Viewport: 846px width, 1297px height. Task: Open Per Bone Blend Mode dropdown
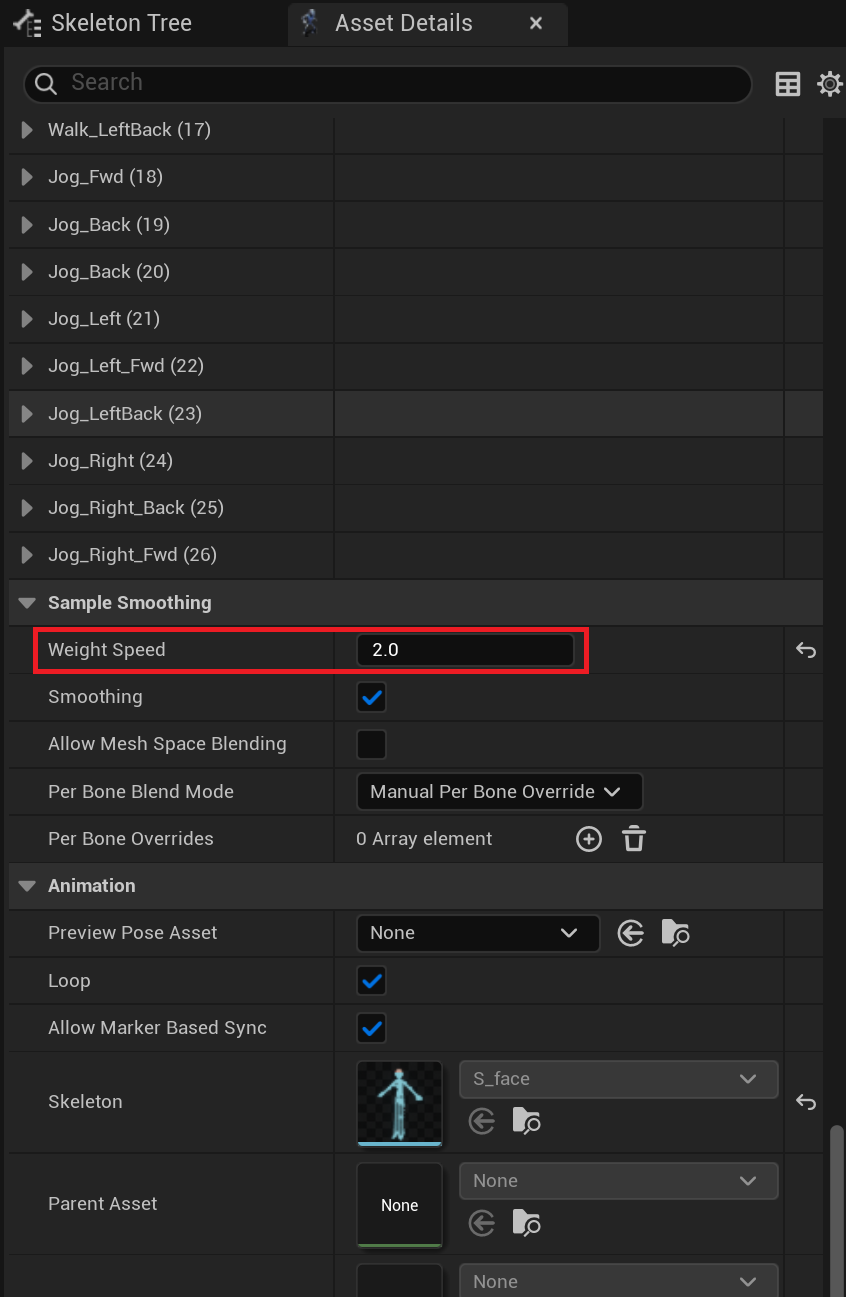[499, 792]
